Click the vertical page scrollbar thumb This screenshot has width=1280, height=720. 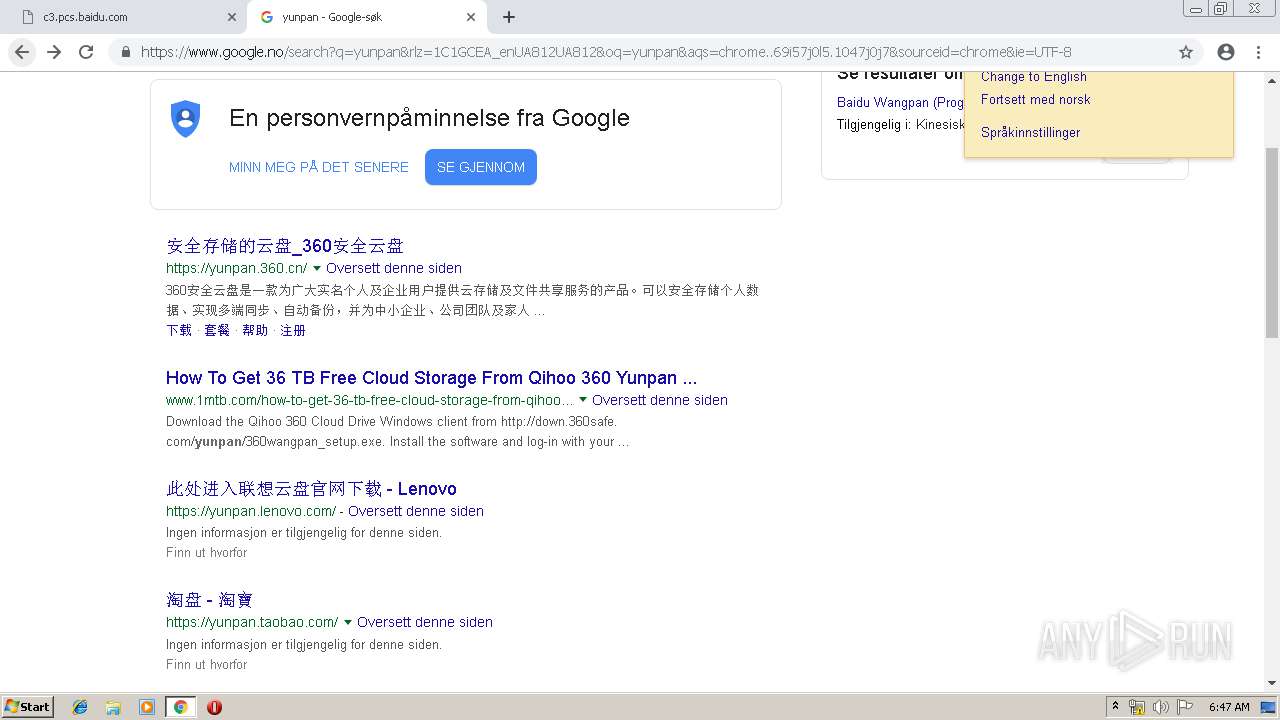click(x=1272, y=242)
